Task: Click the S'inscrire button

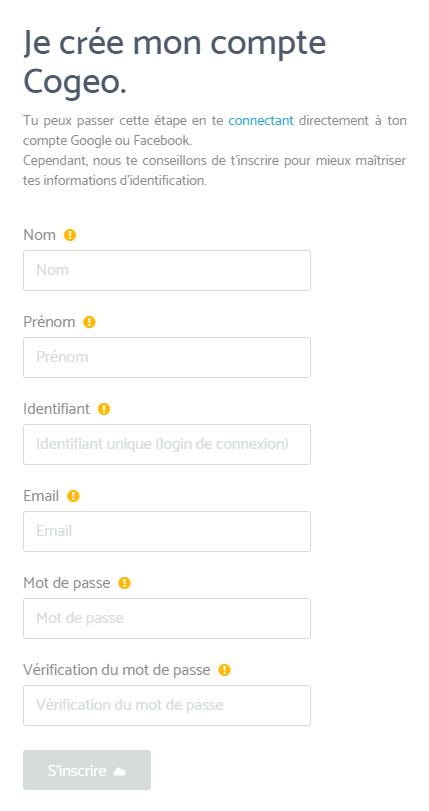Action: coord(87,770)
